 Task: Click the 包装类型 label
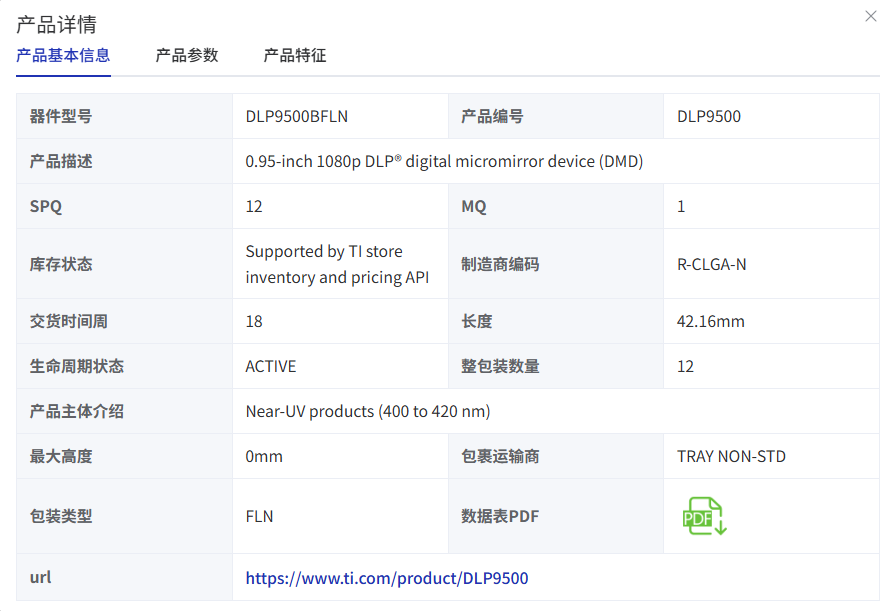point(61,516)
